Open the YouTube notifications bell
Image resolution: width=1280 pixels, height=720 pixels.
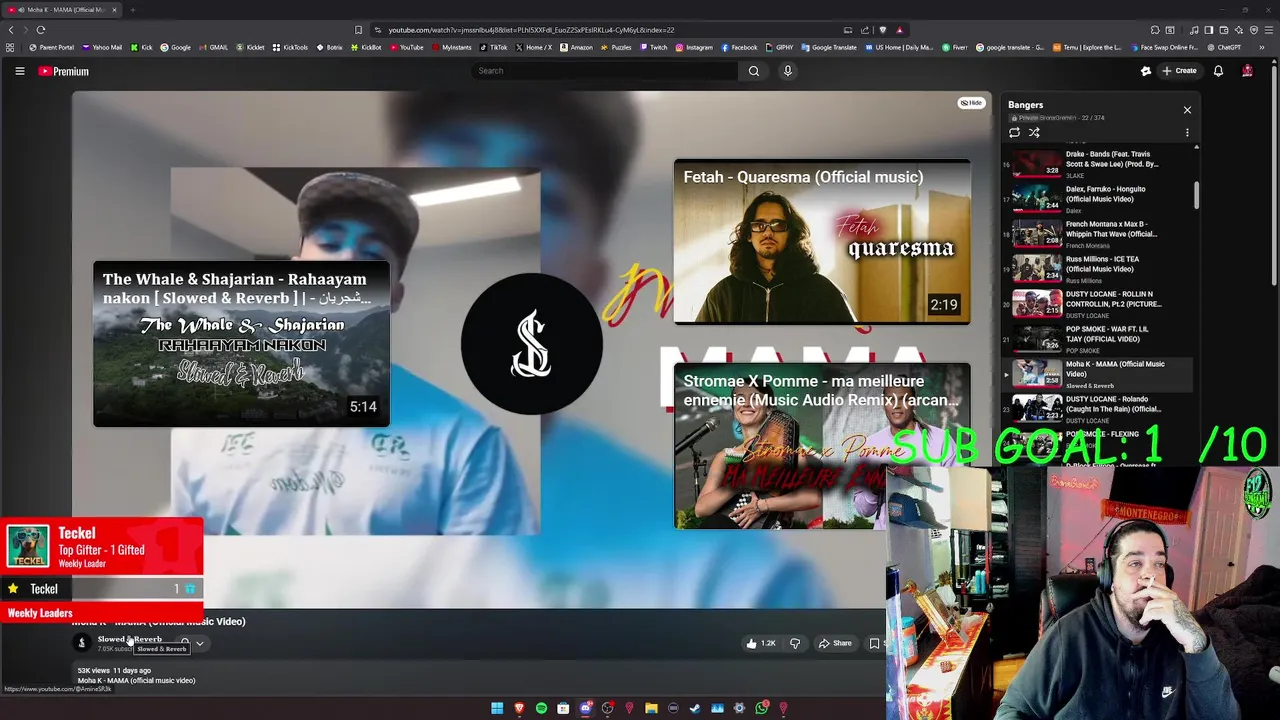[x=1218, y=71]
